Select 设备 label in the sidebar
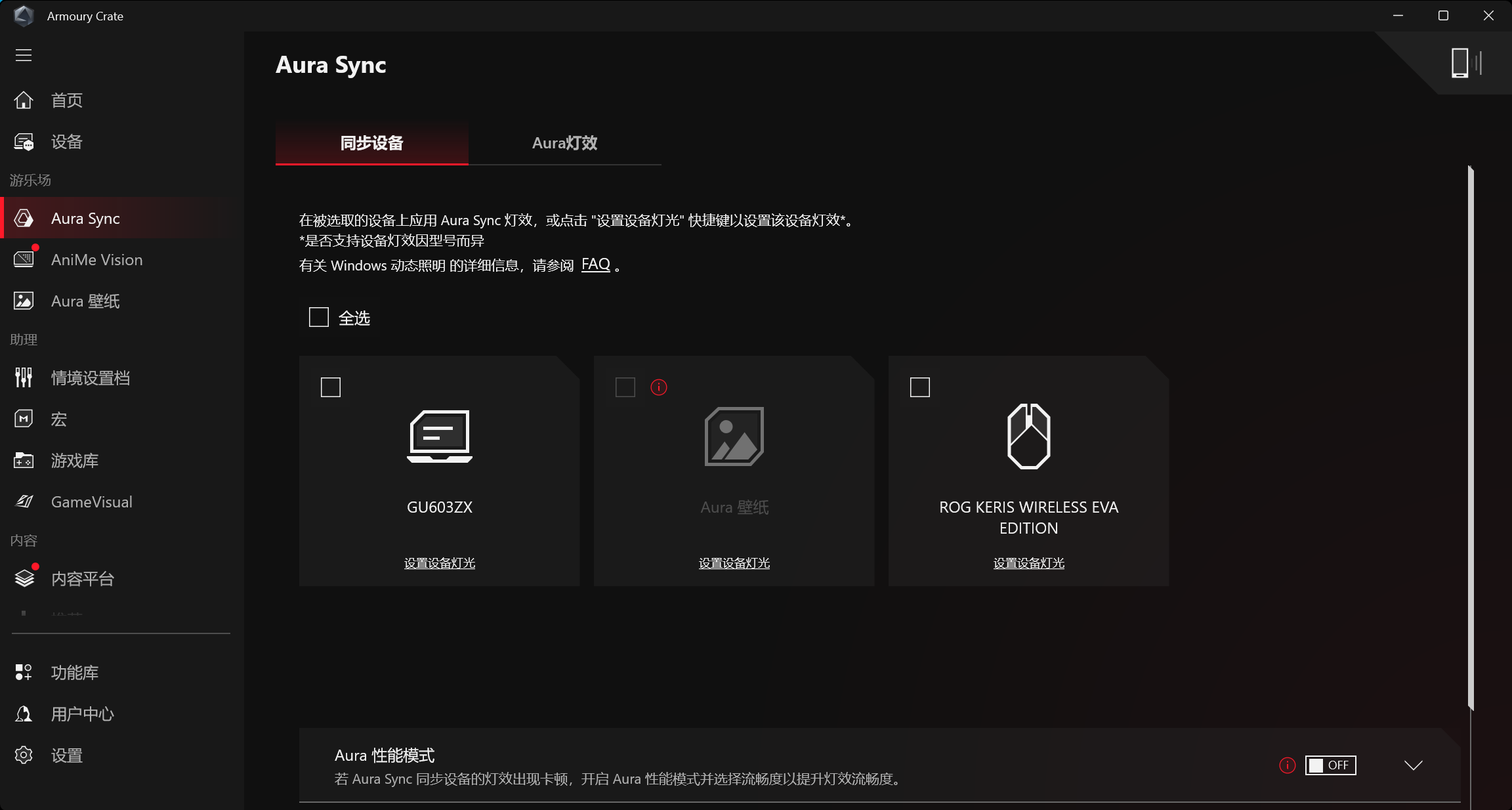The height and width of the screenshot is (810, 1512). tap(67, 142)
